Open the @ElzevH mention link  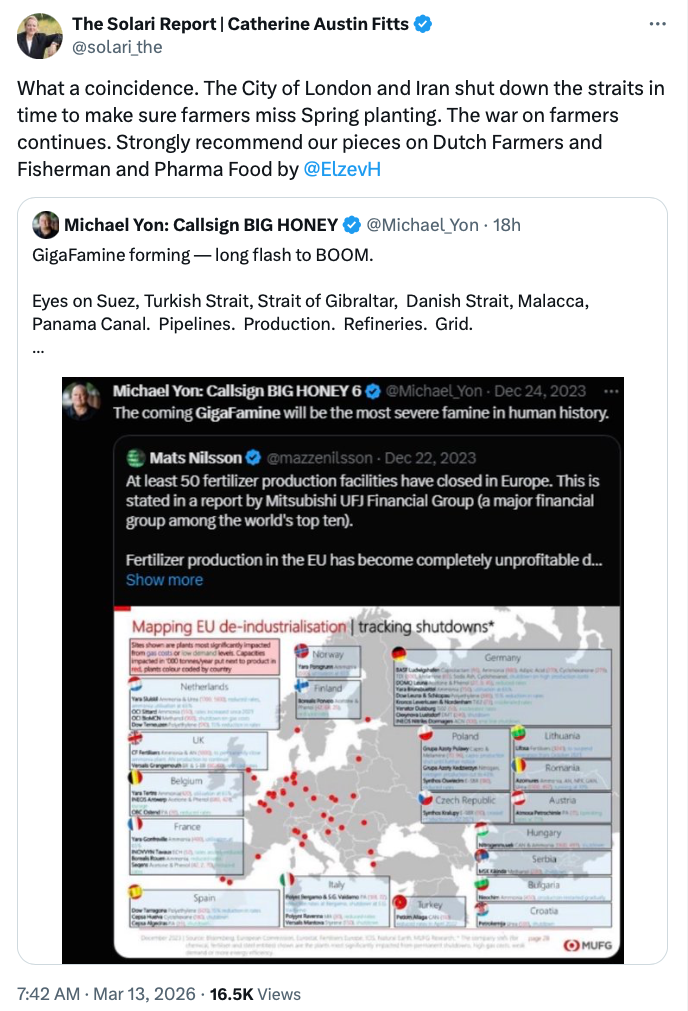(x=341, y=169)
